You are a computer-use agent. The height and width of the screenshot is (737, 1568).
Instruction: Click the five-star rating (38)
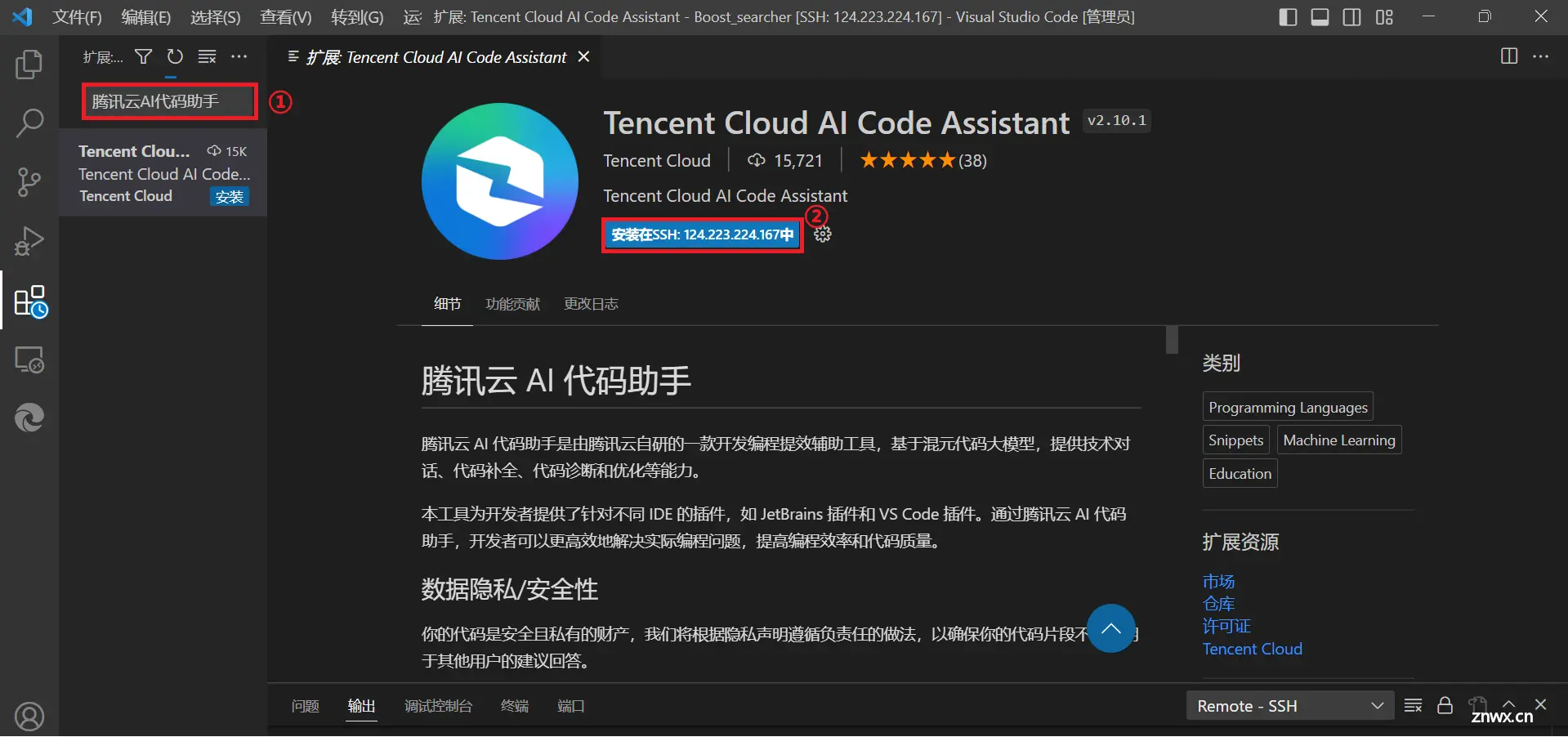tap(923, 161)
